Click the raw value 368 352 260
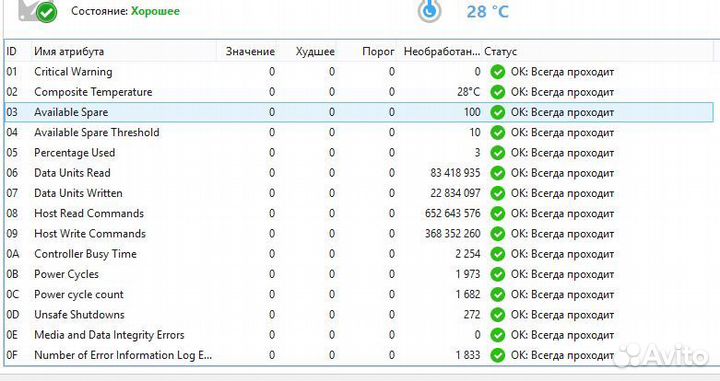 (452, 234)
